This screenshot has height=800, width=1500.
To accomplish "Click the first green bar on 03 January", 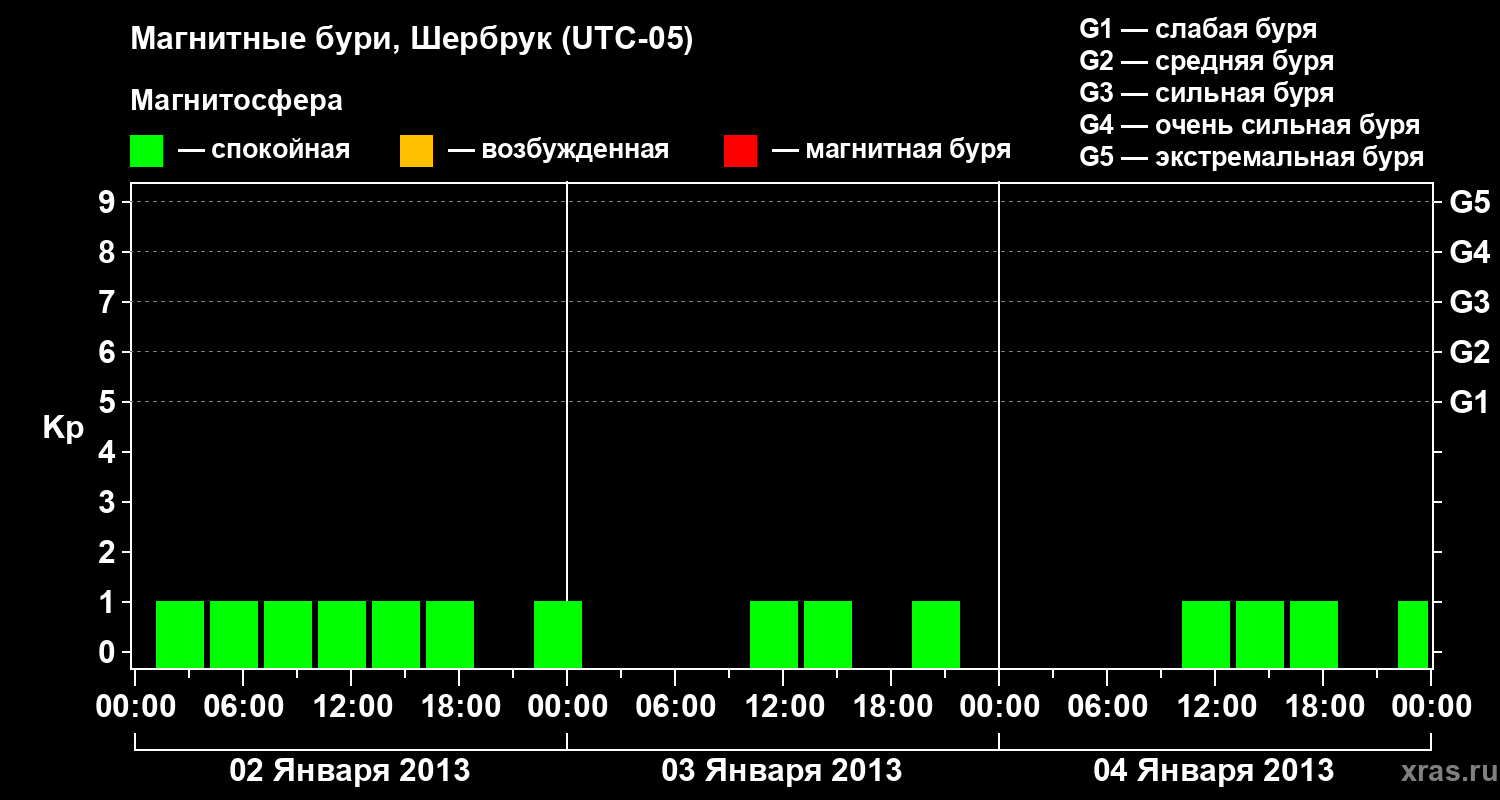I will point(774,634).
